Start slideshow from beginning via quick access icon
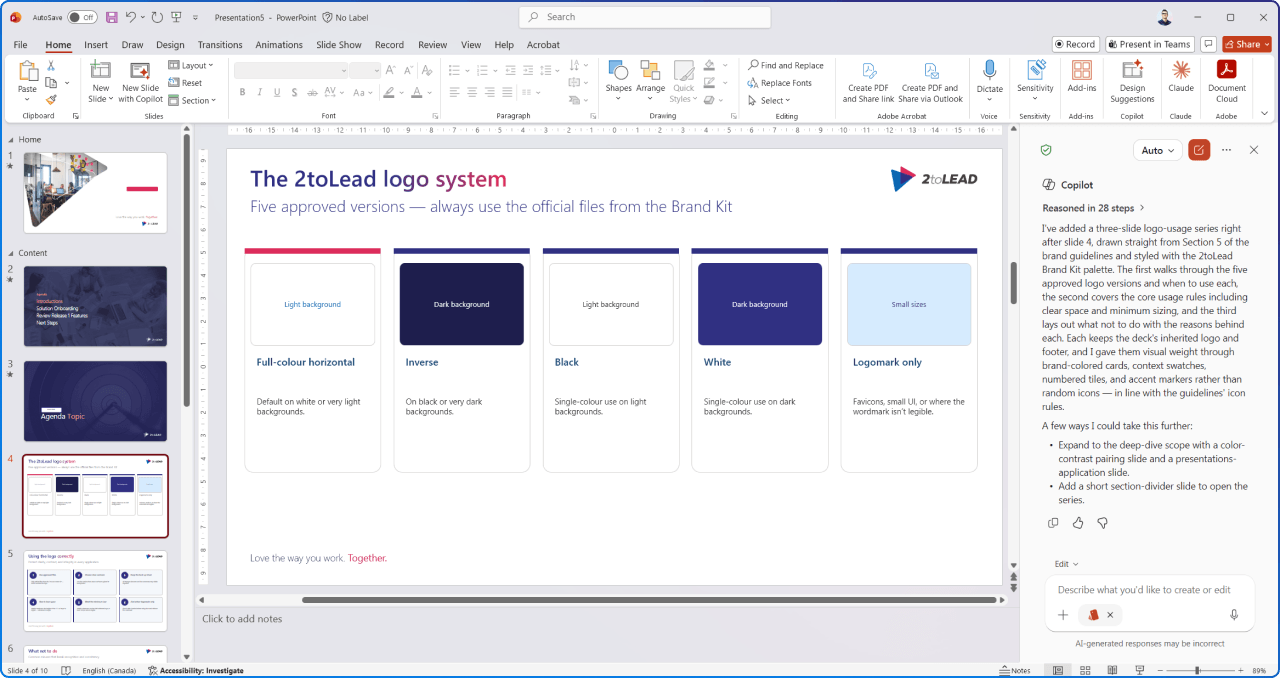This screenshot has height=678, width=1280. point(176,17)
